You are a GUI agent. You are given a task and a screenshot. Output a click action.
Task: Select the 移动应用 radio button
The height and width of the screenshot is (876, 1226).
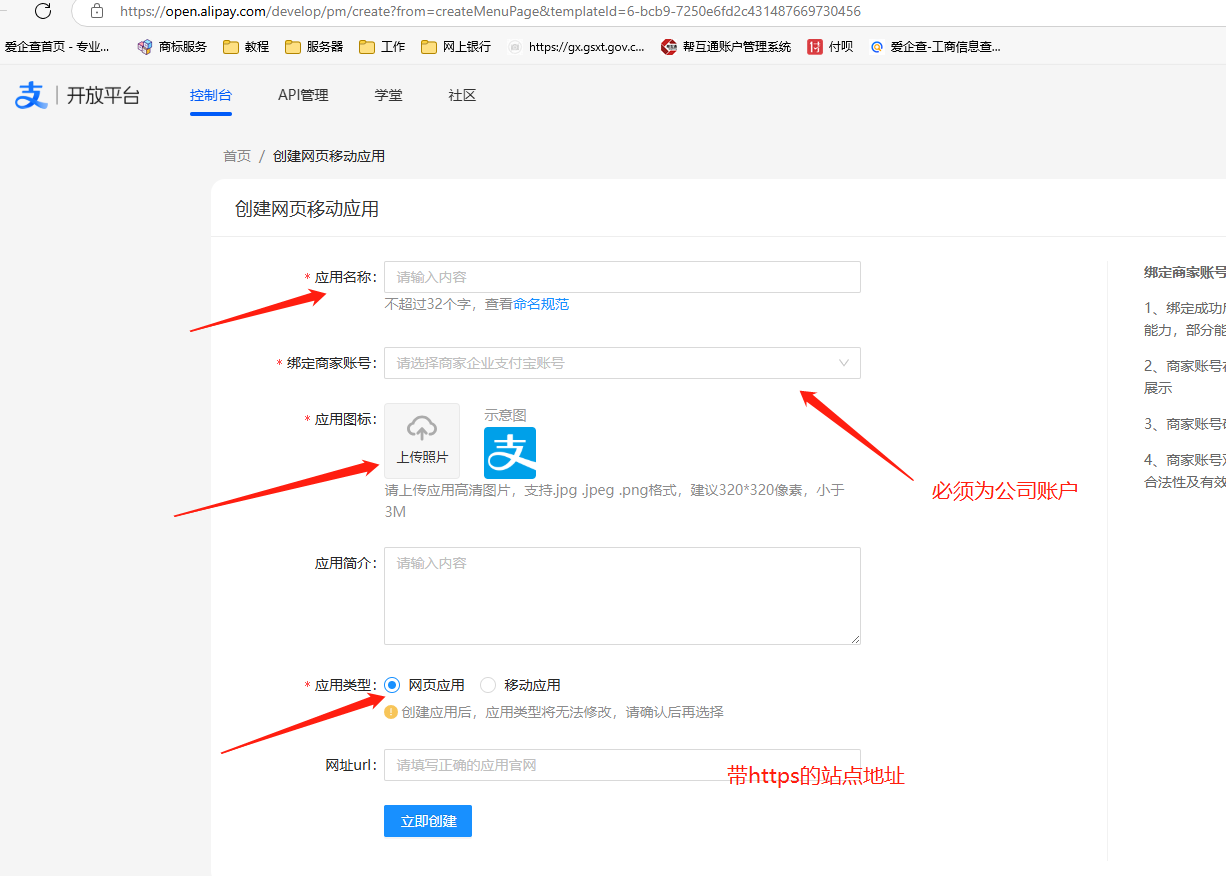(x=488, y=685)
